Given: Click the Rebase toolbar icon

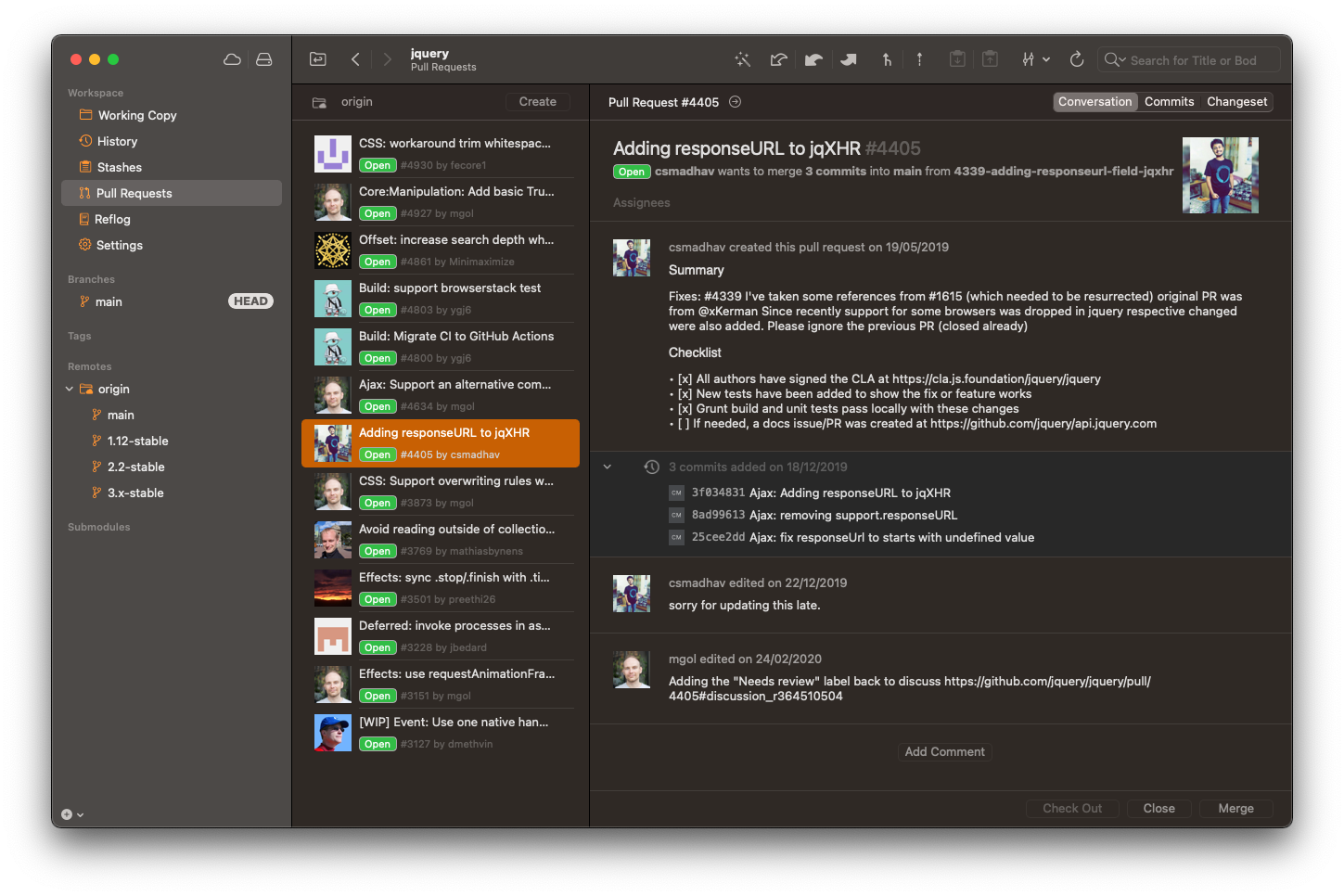Looking at the screenshot, I should point(919,59).
